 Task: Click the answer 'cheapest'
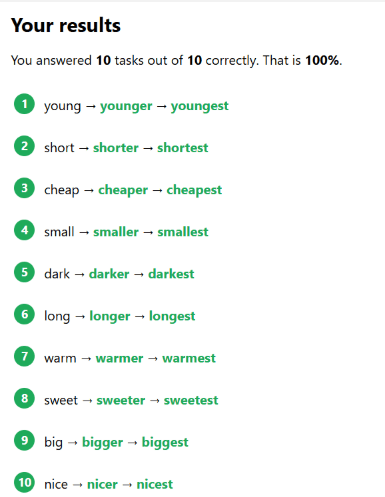tap(194, 190)
